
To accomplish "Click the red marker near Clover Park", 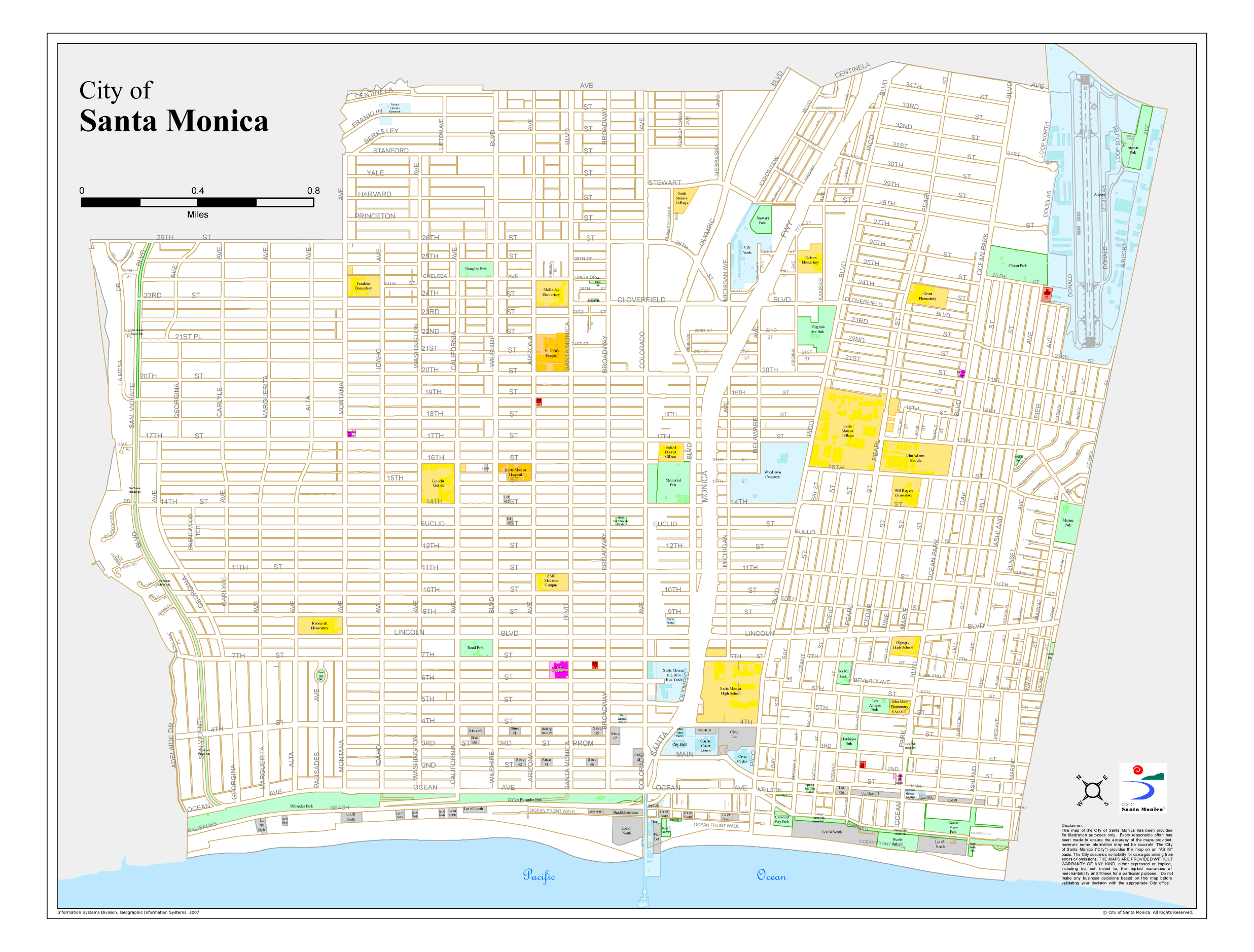I will (x=1047, y=294).
